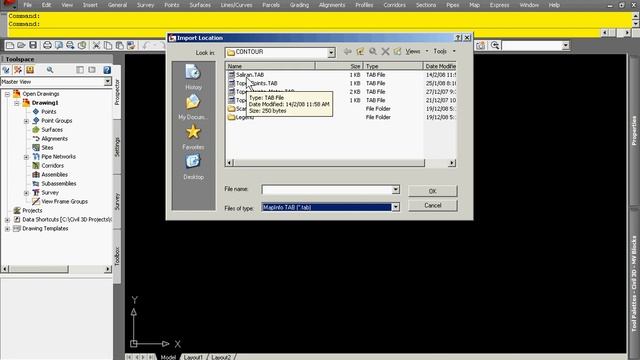Click the Match Properties toolbar icon
The image size is (640, 360).
tap(131, 45)
